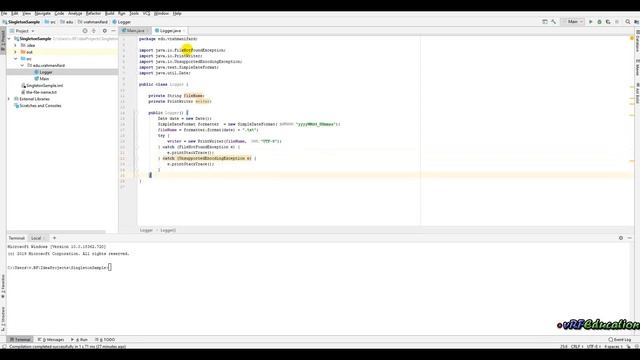Toggle the Project tool window stripe button
The width and height of the screenshot is (640, 360).
pyautogui.click(x=3, y=40)
